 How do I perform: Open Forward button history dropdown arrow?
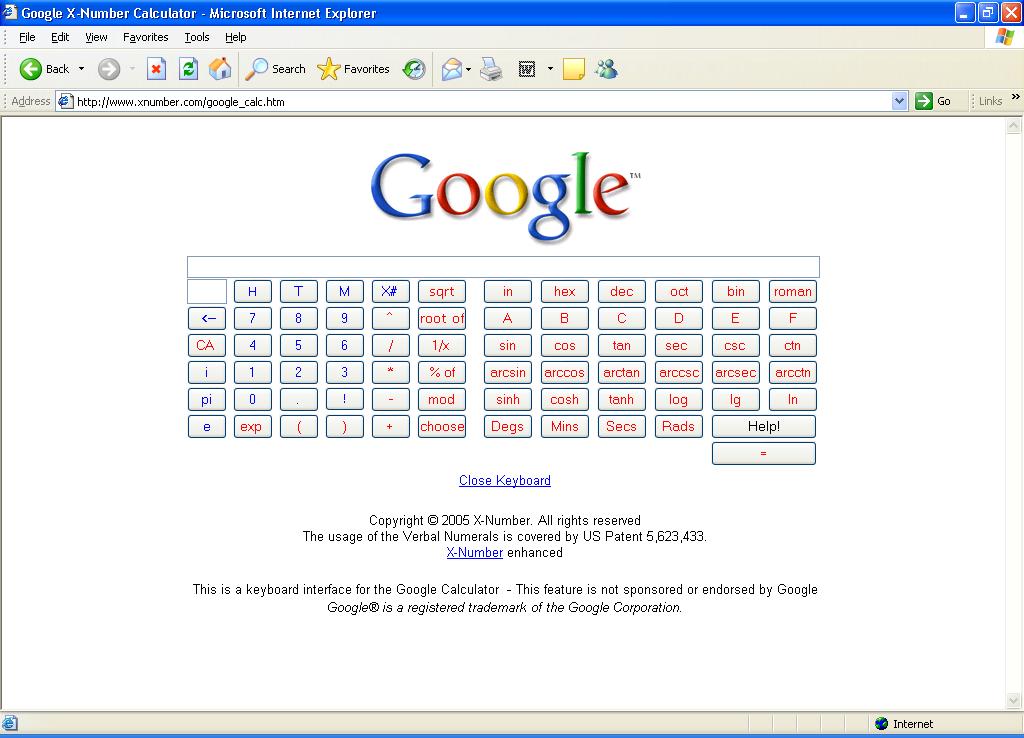[x=132, y=69]
